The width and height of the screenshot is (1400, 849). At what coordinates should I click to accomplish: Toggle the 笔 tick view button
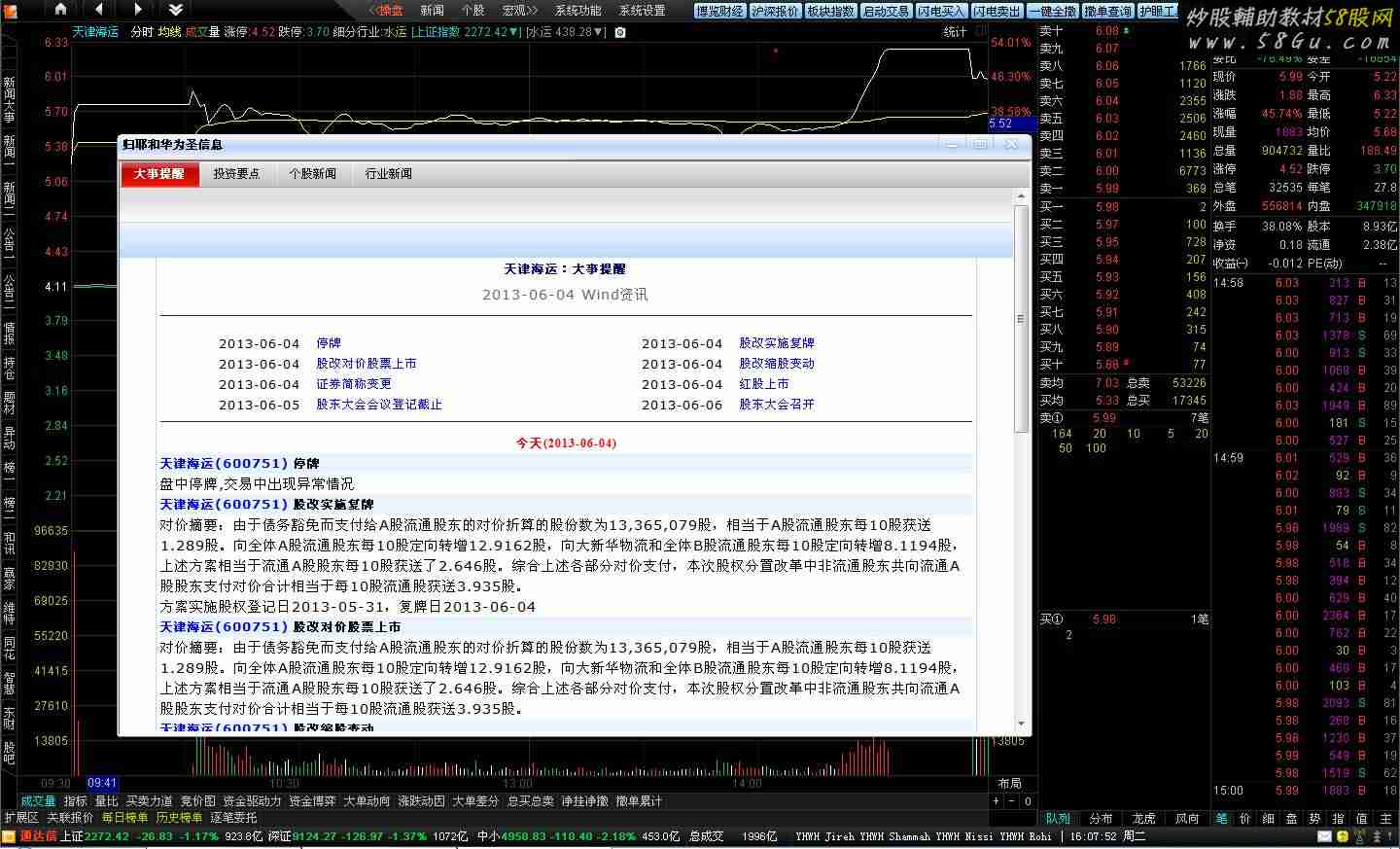pyautogui.click(x=1221, y=819)
